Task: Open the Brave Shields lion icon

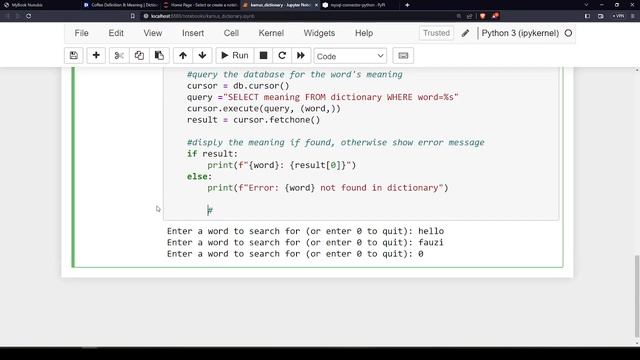Action: (482, 16)
